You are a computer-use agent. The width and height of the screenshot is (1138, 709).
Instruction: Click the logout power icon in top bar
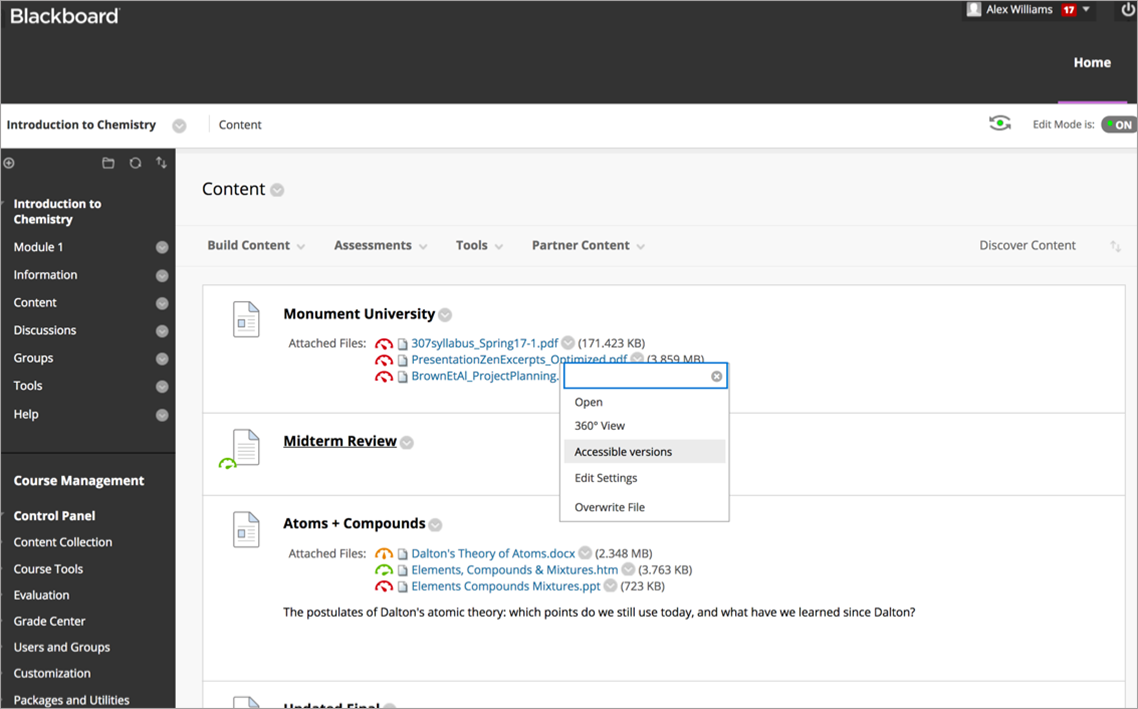coord(1127,9)
